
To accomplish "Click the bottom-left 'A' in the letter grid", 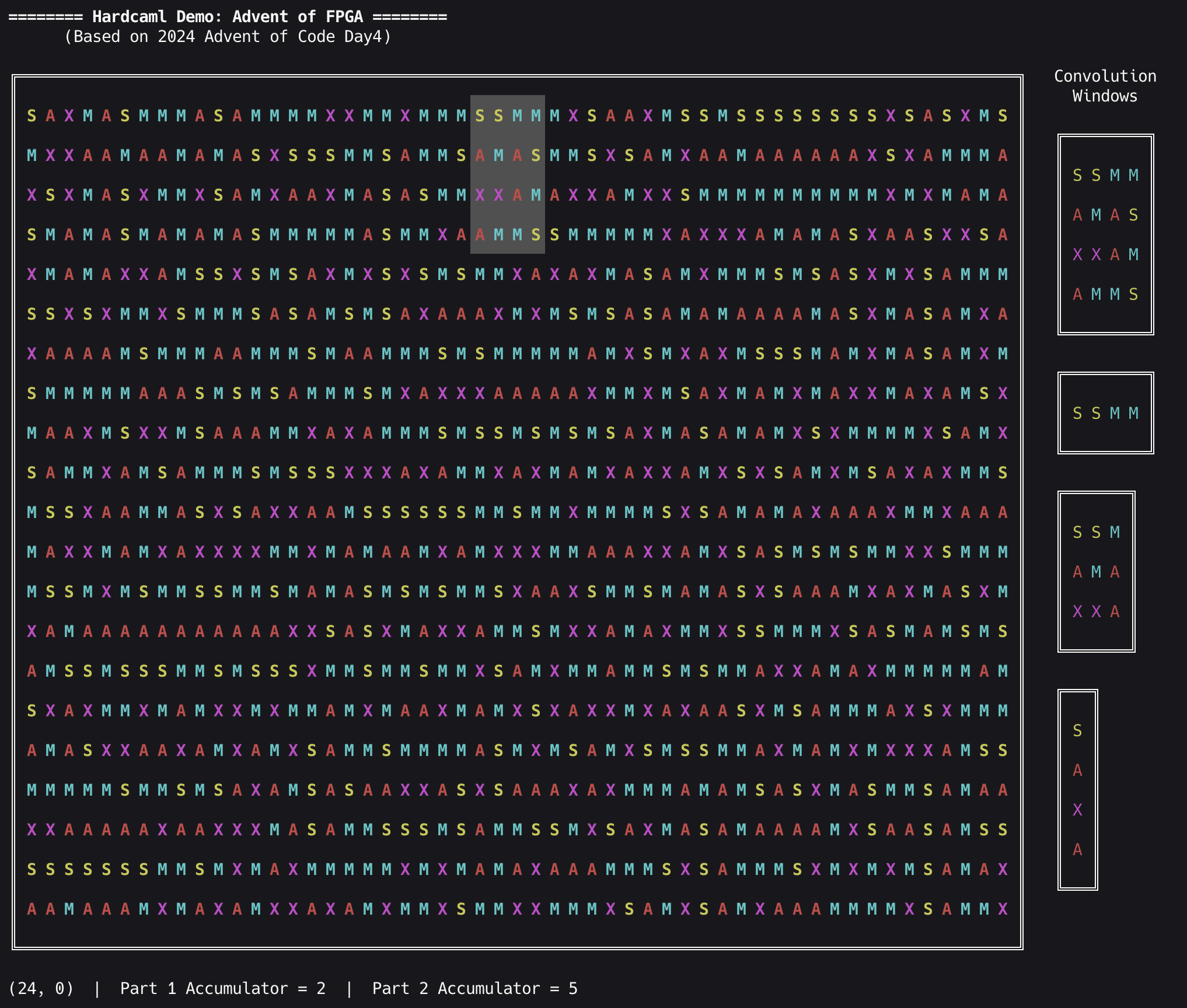I will click(32, 909).
